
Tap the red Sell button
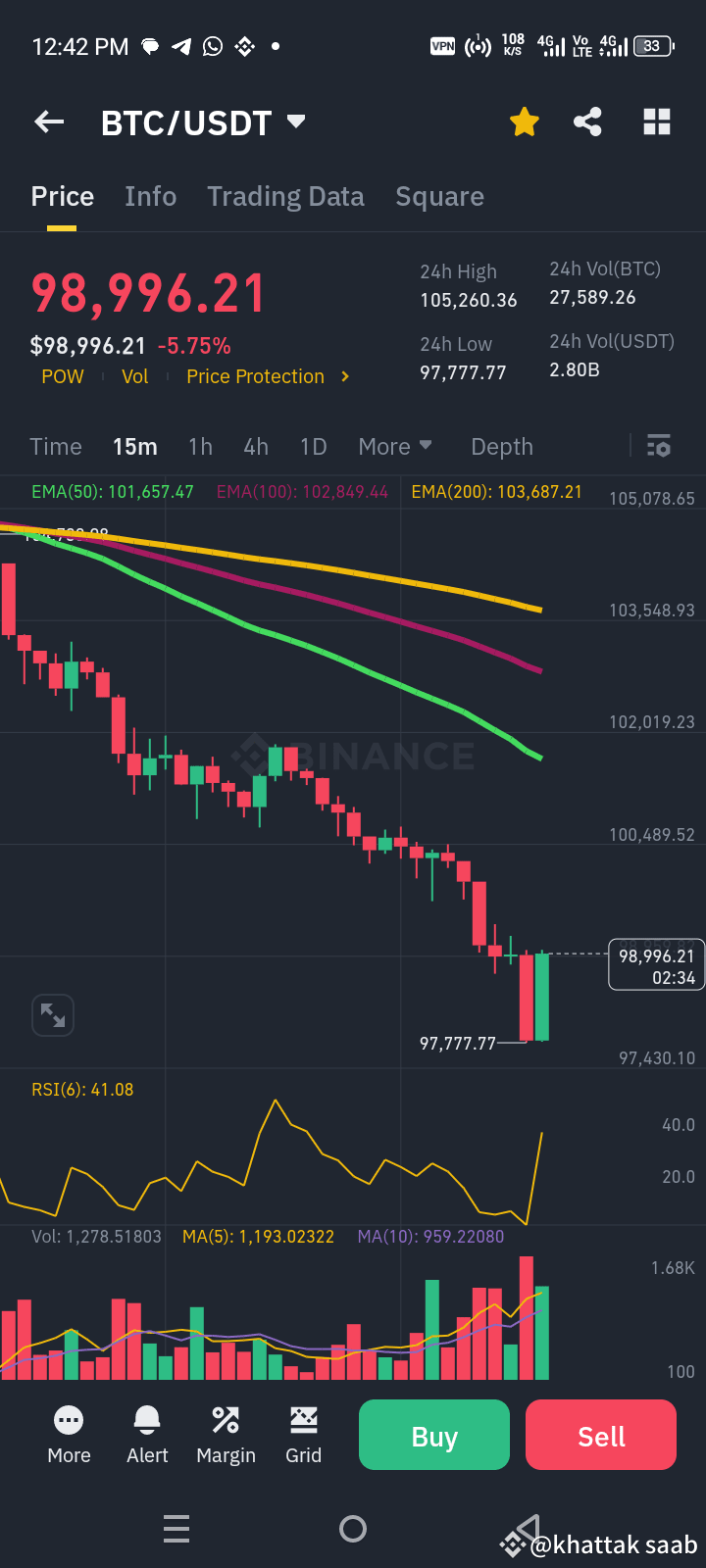point(601,1435)
